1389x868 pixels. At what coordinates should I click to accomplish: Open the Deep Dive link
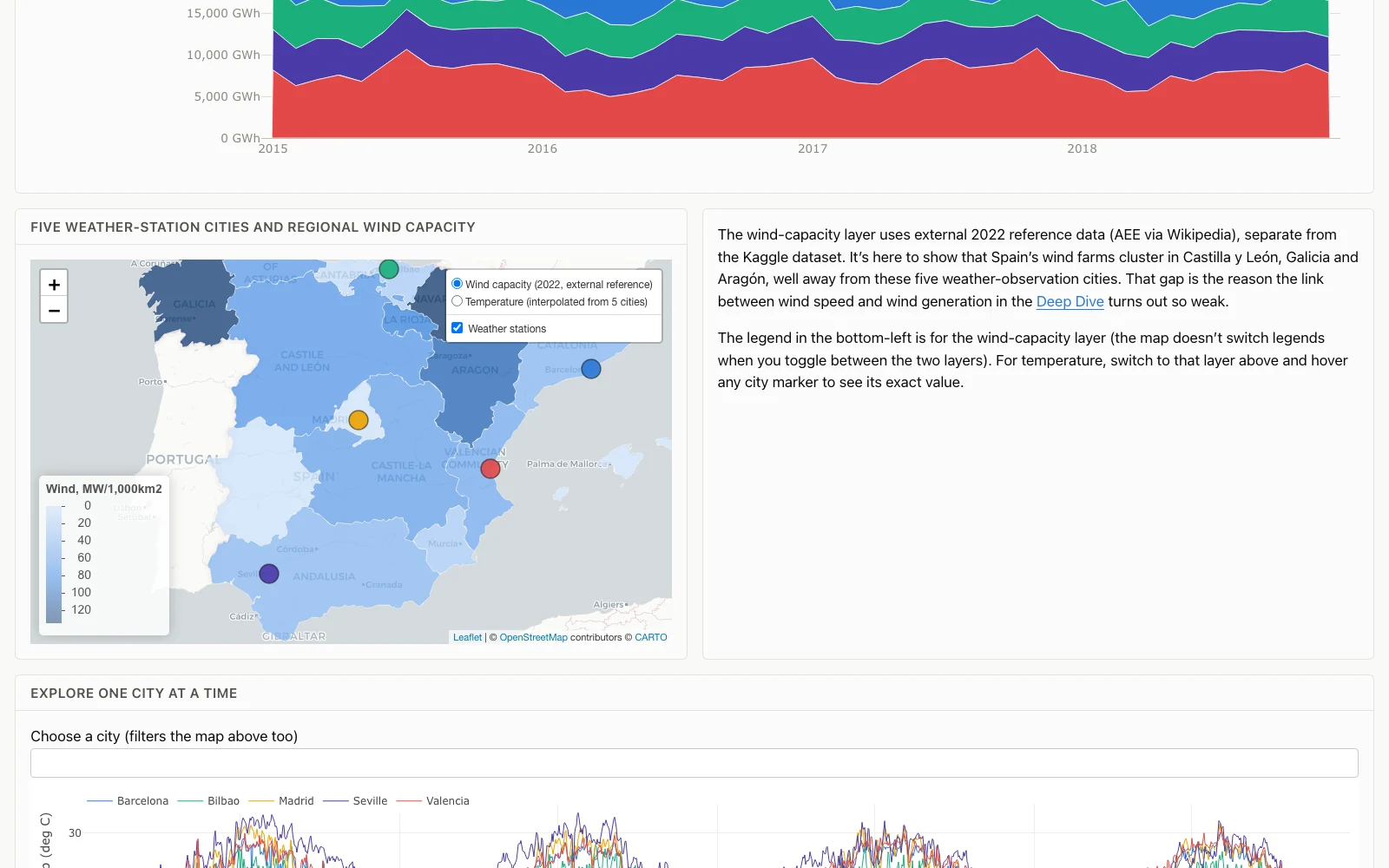tap(1070, 301)
